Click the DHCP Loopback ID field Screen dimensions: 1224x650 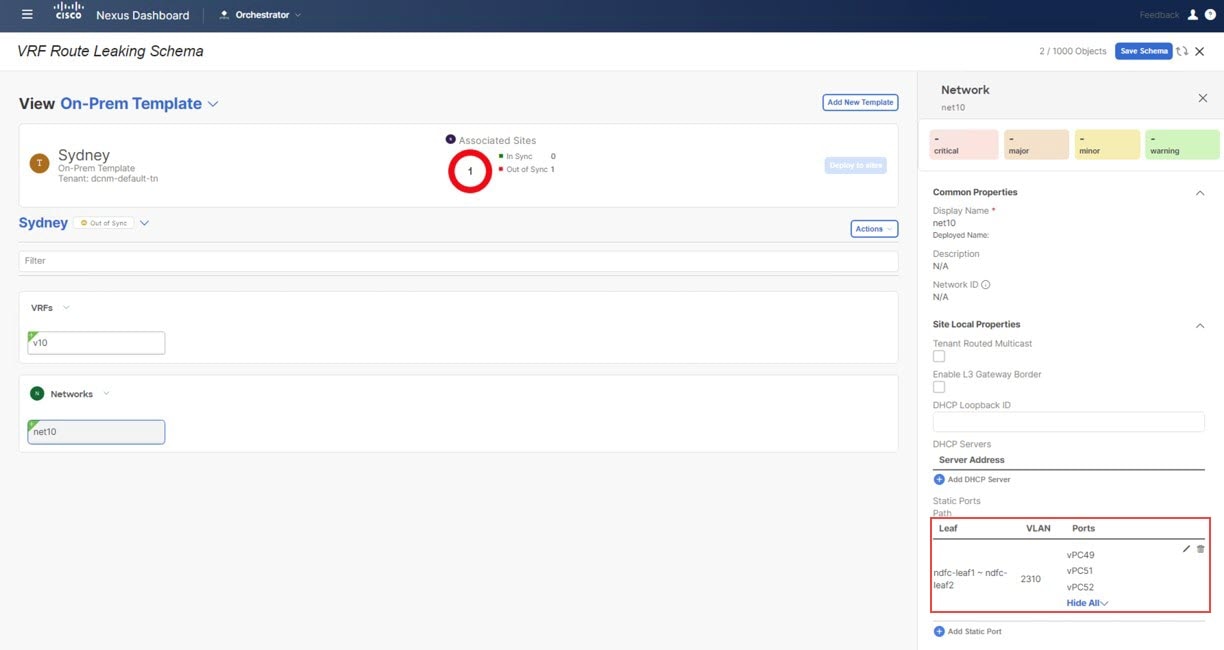1068,422
